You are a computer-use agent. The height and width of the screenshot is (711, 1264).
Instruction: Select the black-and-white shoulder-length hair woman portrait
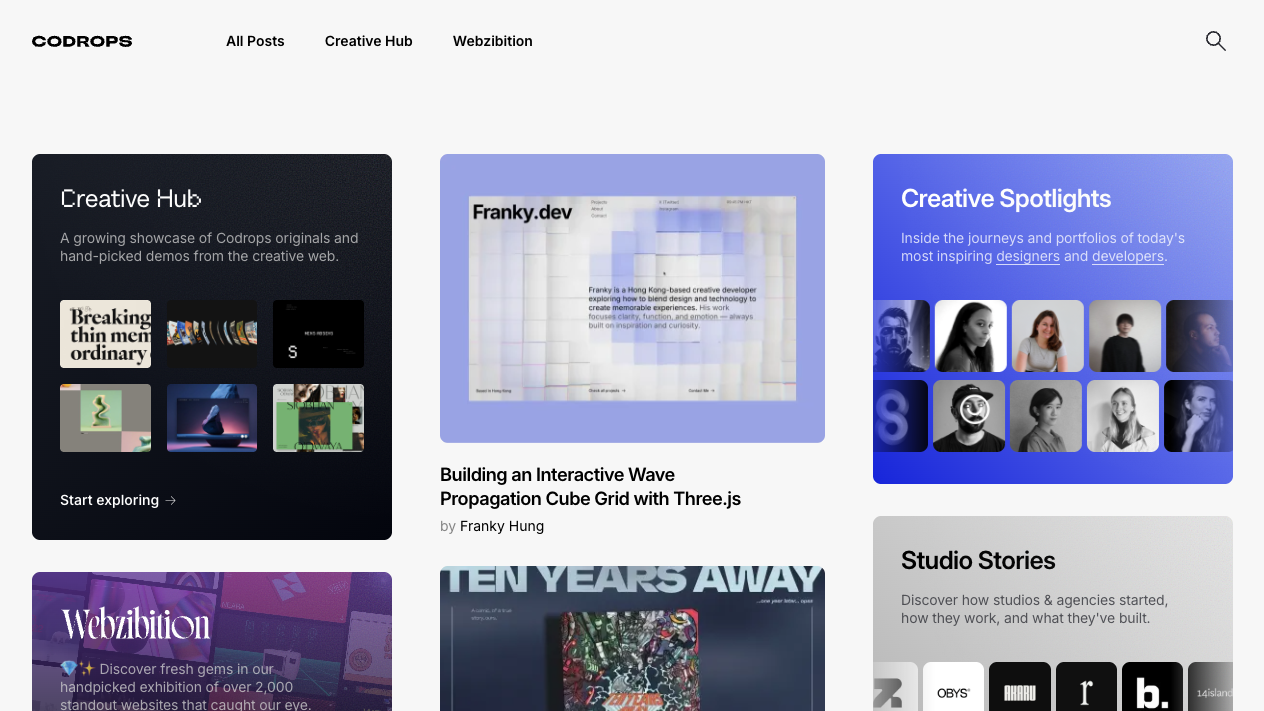(1046, 416)
